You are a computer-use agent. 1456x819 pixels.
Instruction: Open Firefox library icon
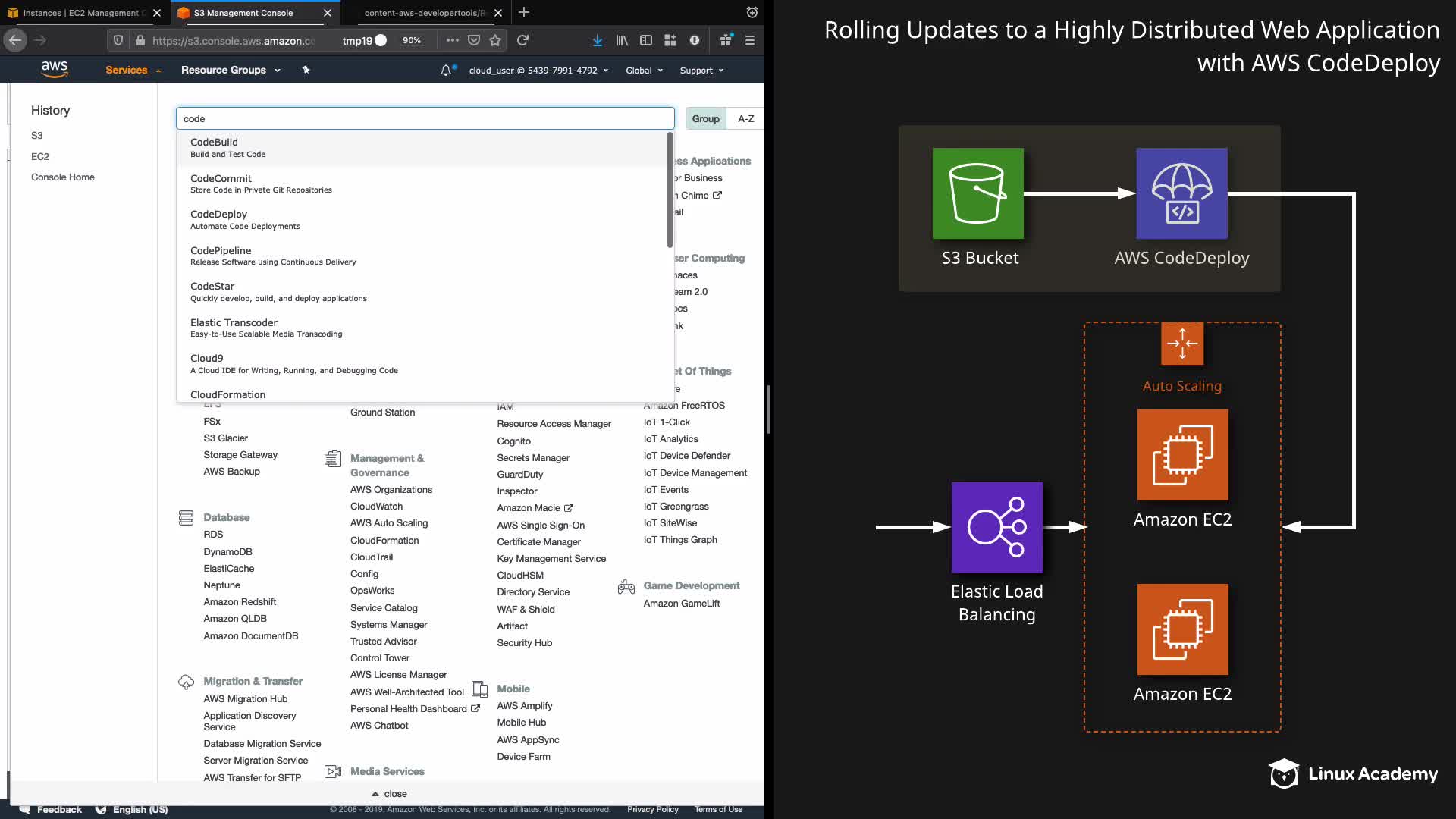point(622,40)
